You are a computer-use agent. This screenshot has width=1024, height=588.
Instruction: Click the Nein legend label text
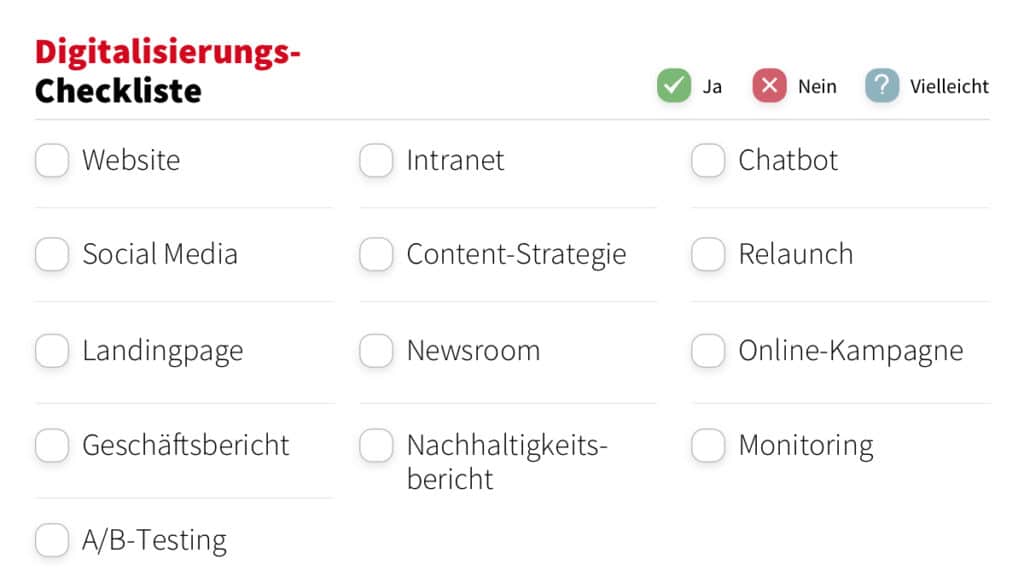coord(817,86)
